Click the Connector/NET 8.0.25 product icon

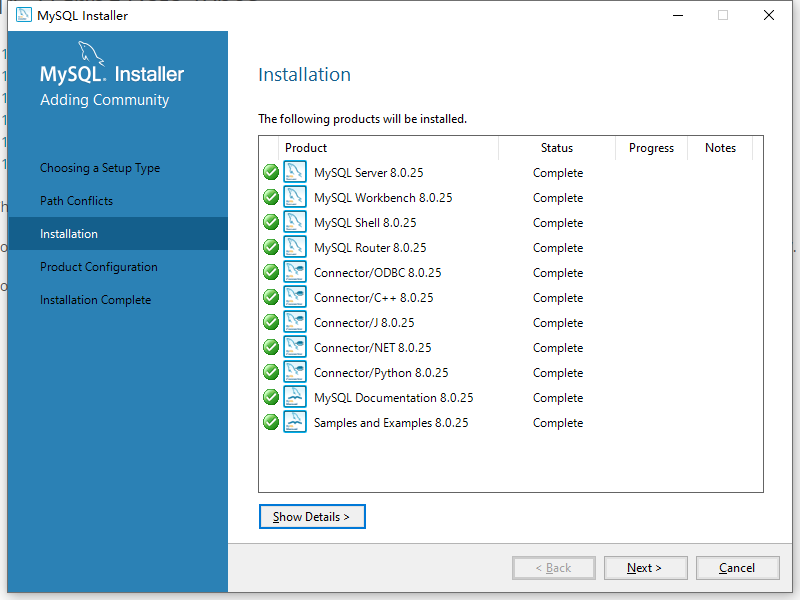[x=295, y=347]
